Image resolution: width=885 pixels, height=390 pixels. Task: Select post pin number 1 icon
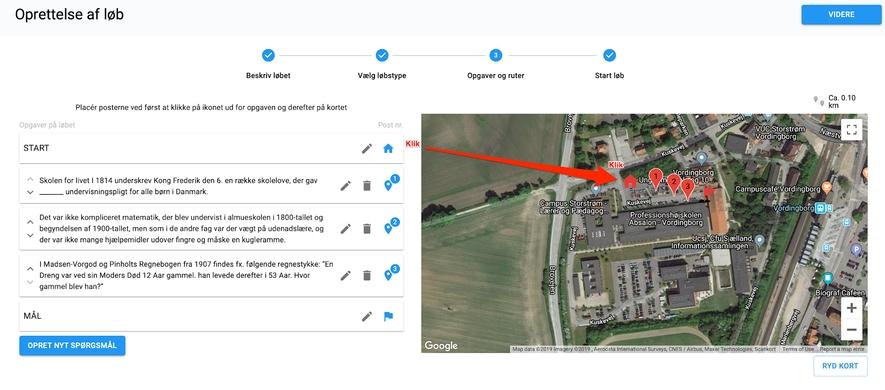coord(388,186)
